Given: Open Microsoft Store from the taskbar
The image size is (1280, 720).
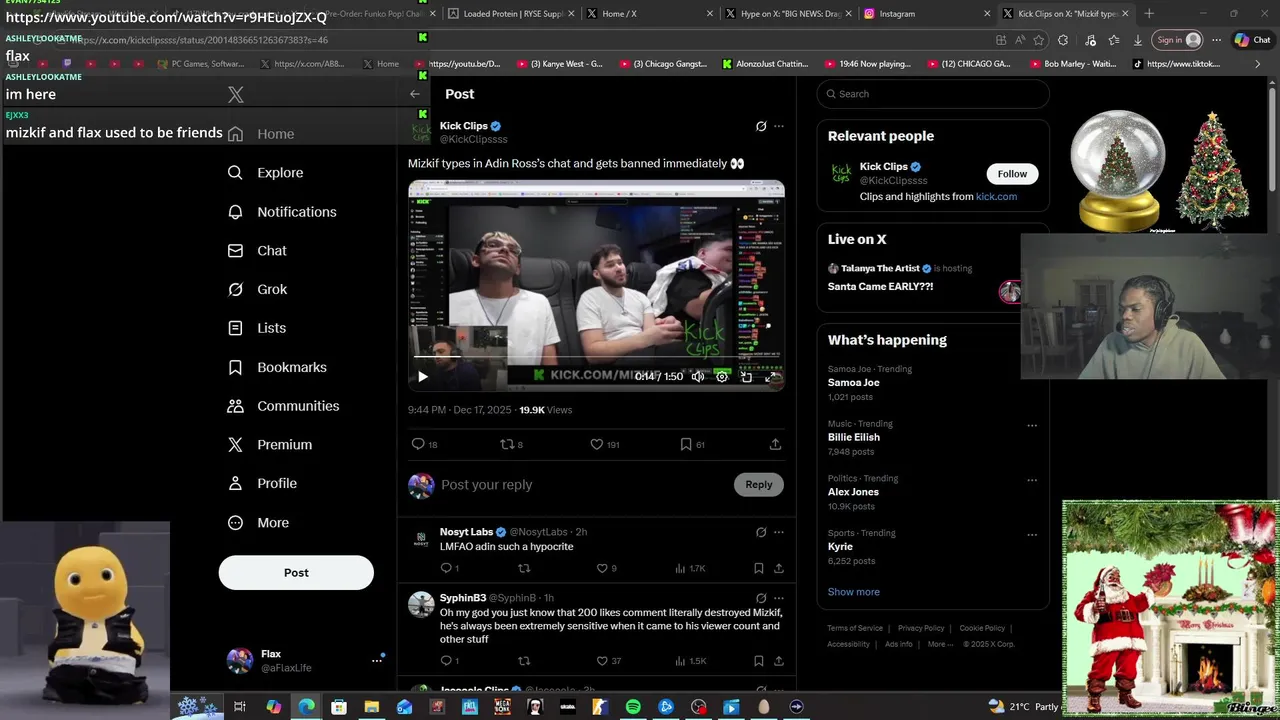Looking at the screenshot, I should point(339,707).
